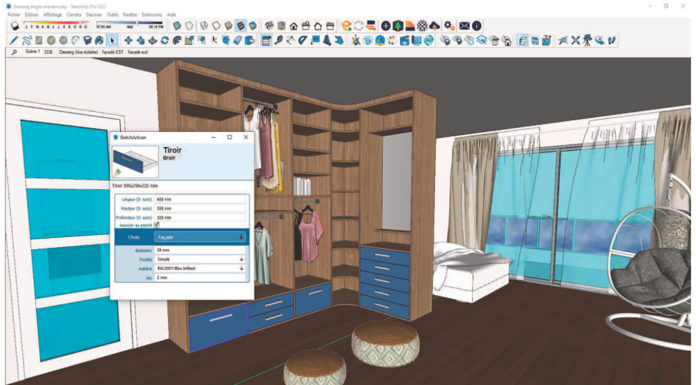Switch to Scène 1 tab

coord(32,52)
